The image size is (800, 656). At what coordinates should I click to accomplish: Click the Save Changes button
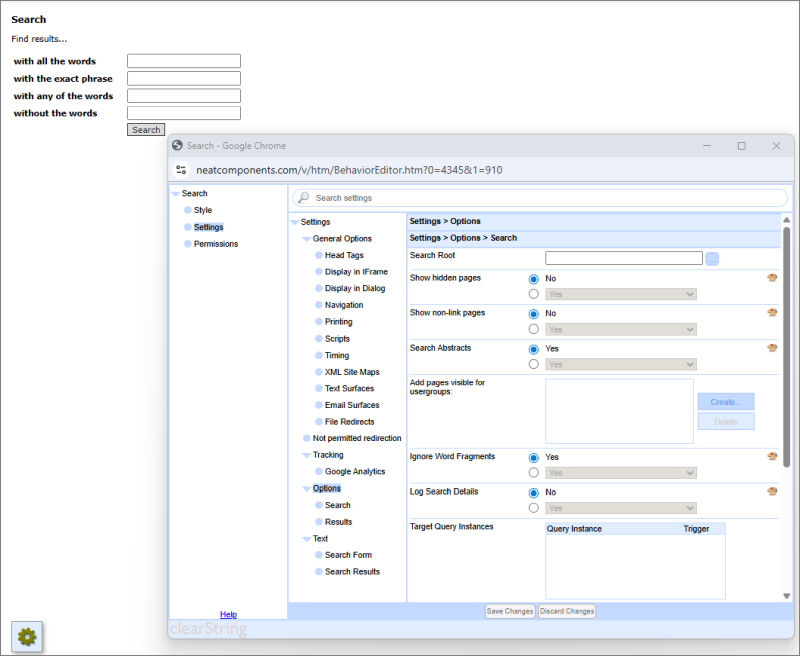pyautogui.click(x=509, y=611)
